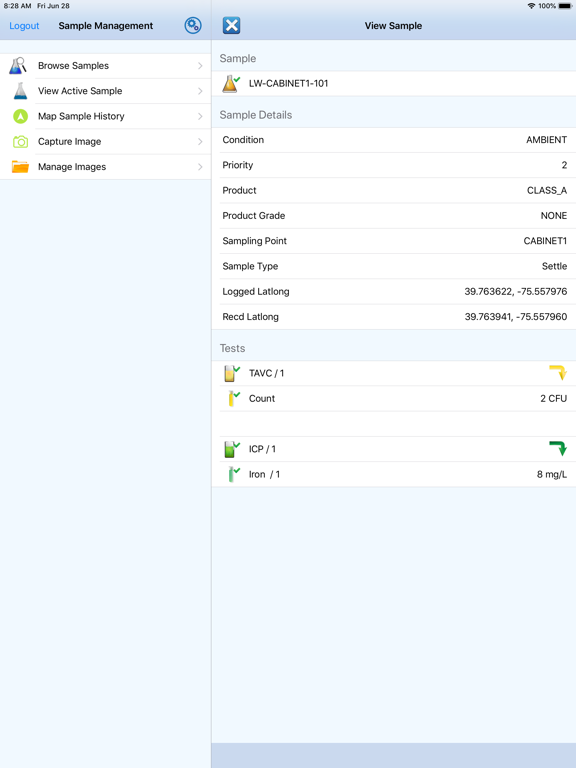Click the Browse Samples flask icon
This screenshot has width=576, height=768.
(18, 66)
